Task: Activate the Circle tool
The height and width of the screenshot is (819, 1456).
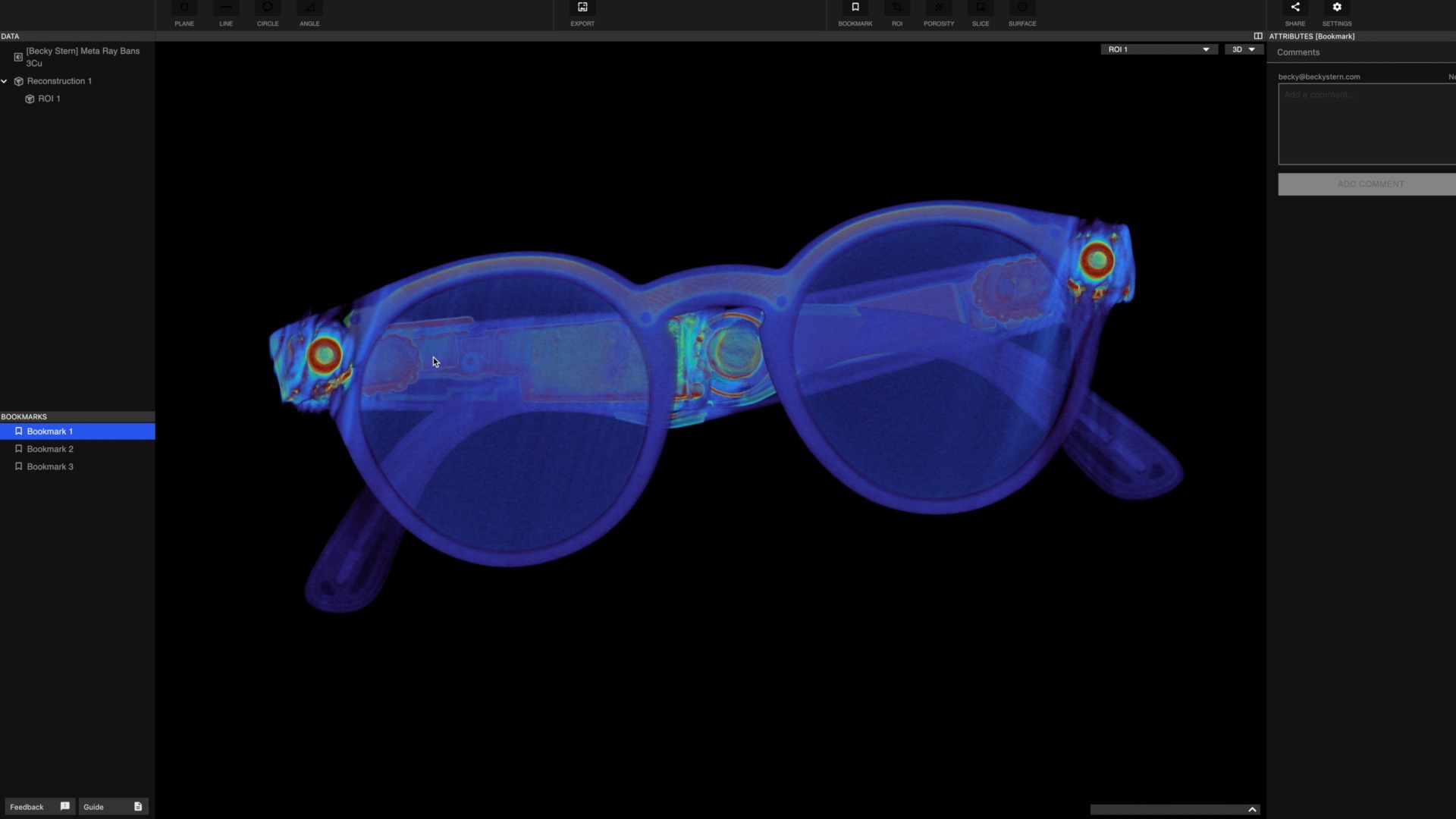Action: pyautogui.click(x=268, y=9)
